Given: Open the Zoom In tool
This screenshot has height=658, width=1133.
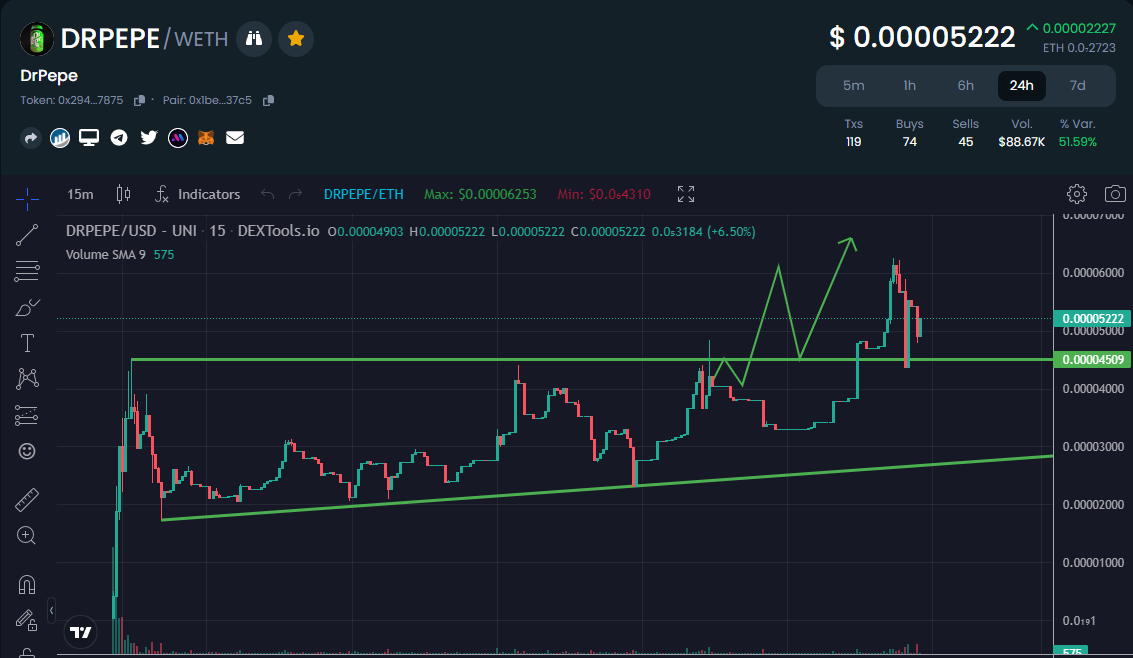Looking at the screenshot, I should click(27, 535).
